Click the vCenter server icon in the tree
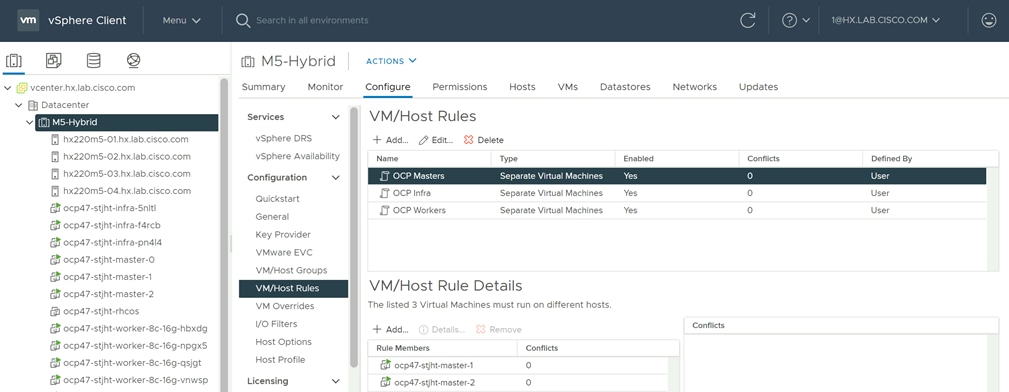1009x392 pixels. click(x=21, y=88)
